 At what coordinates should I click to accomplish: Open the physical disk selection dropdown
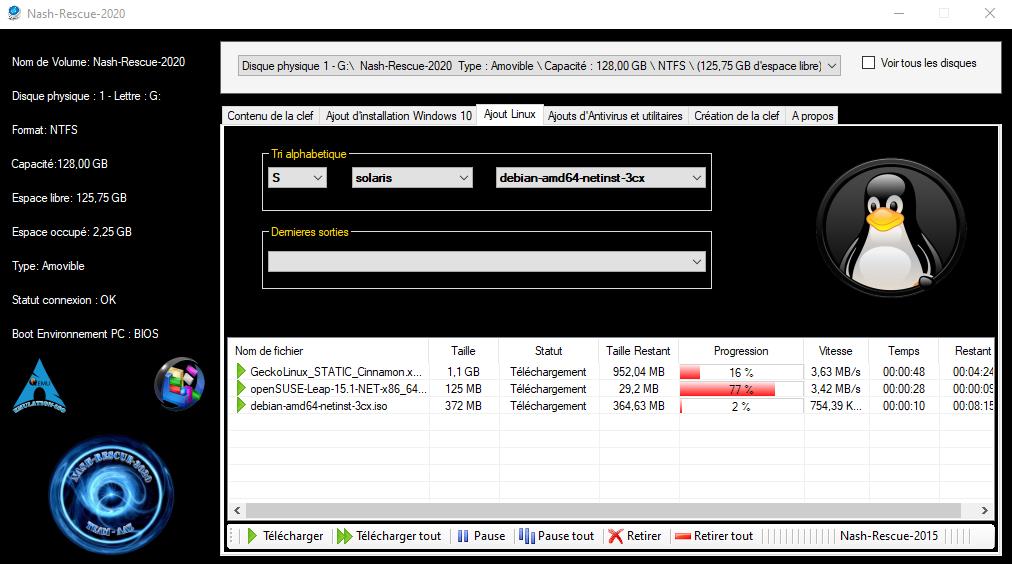(x=539, y=65)
